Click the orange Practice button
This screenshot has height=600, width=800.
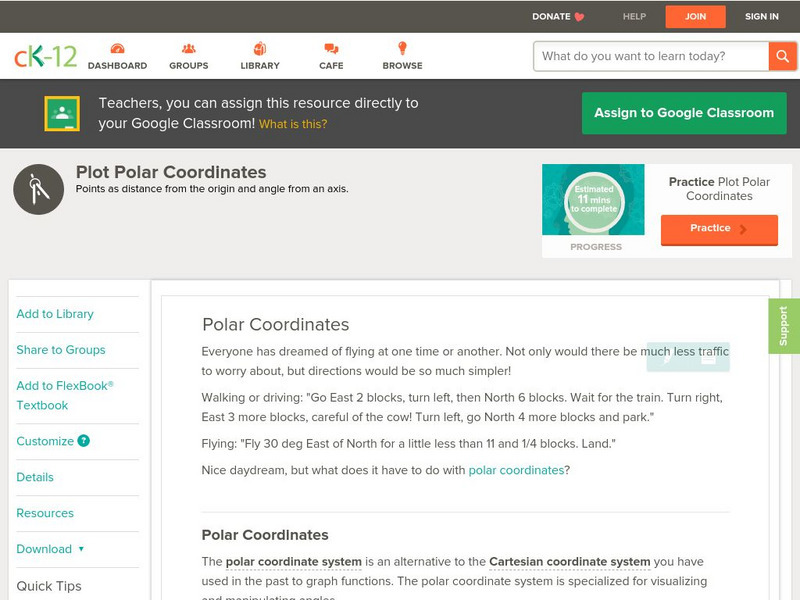(x=719, y=230)
